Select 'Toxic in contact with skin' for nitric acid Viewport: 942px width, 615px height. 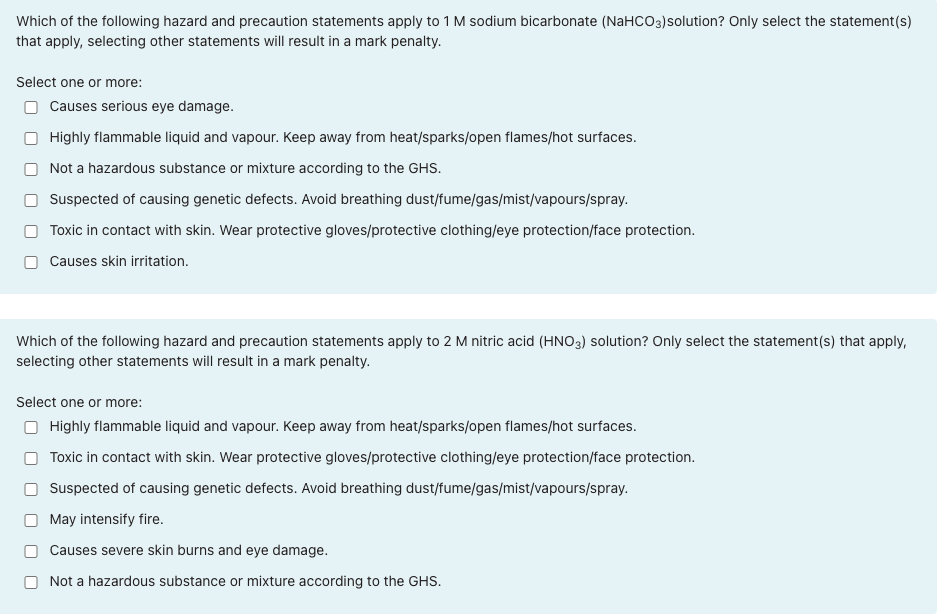coord(31,458)
